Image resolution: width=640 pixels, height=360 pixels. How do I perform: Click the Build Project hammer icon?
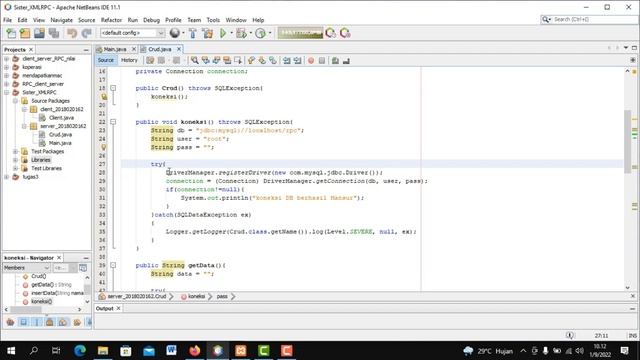click(193, 33)
